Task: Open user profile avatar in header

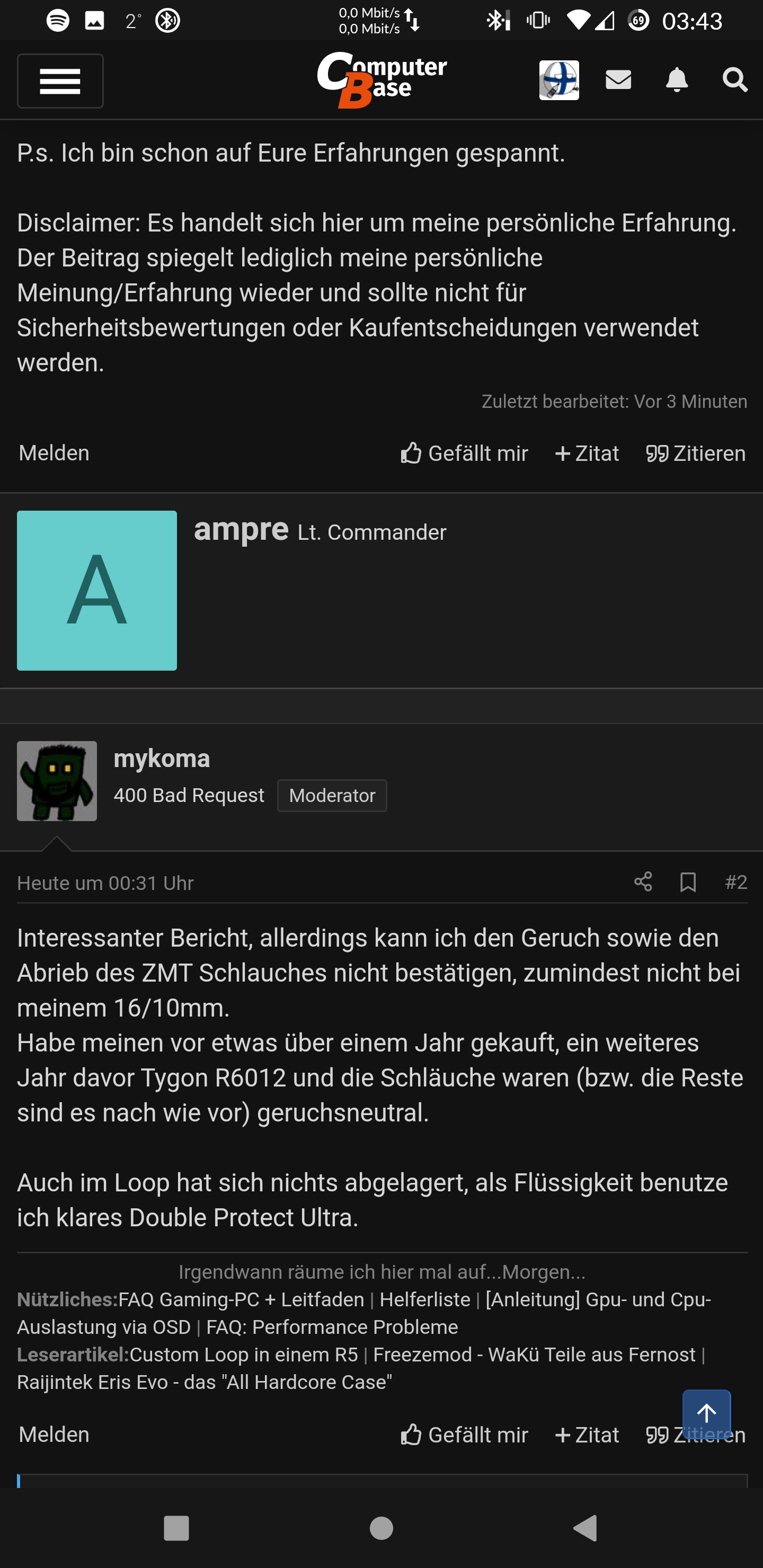Action: click(559, 80)
